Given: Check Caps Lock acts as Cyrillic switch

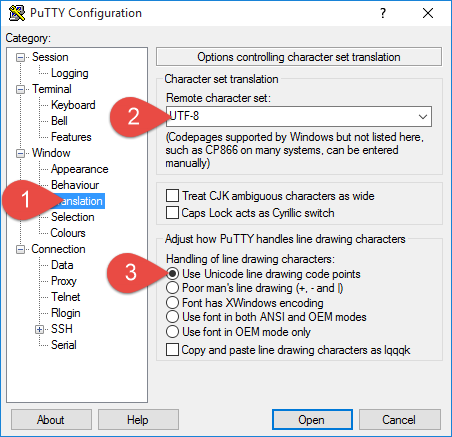Looking at the screenshot, I should (172, 213).
